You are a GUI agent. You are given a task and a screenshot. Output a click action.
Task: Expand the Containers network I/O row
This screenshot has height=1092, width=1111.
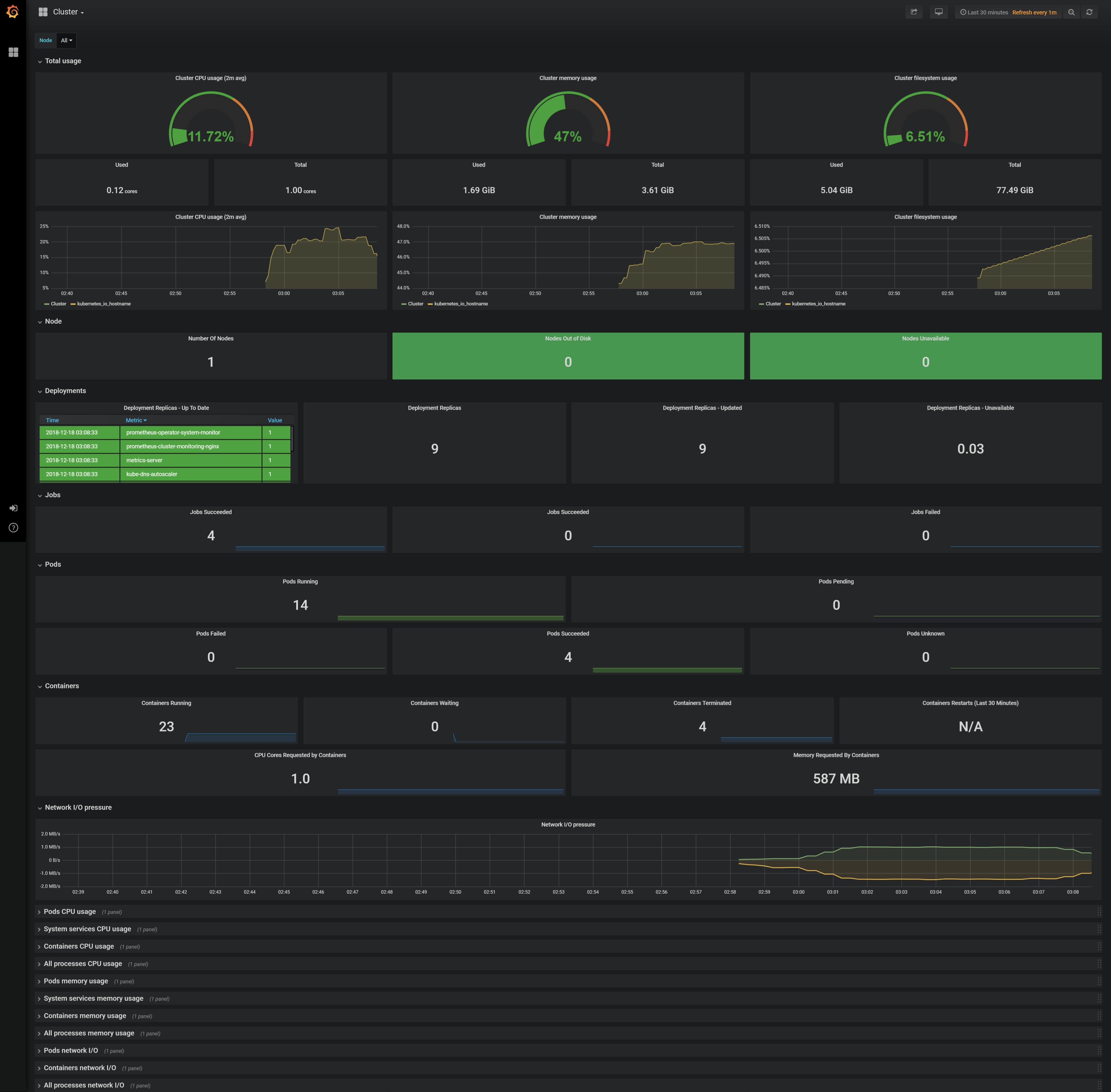(80, 1068)
